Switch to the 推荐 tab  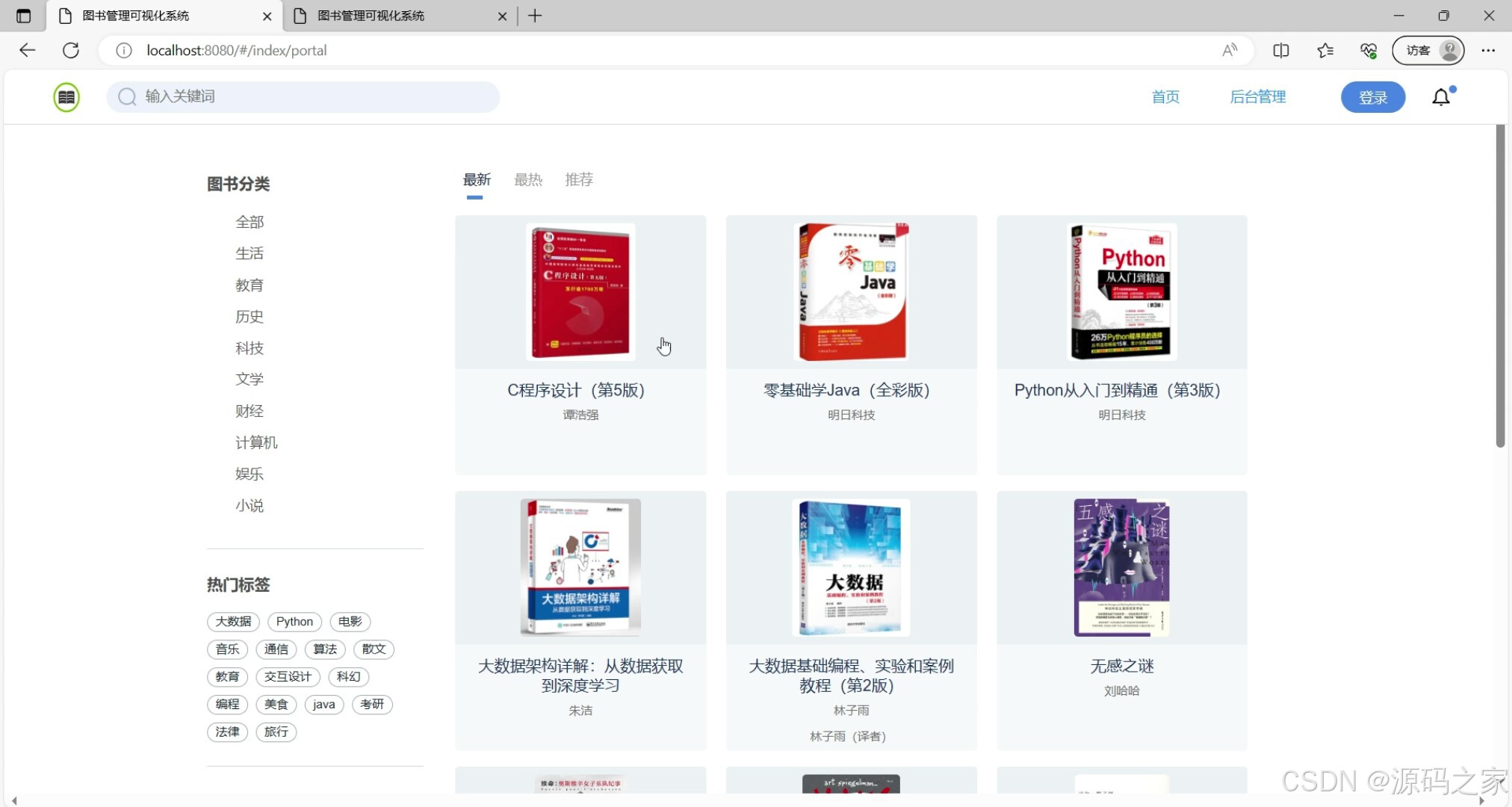[579, 179]
